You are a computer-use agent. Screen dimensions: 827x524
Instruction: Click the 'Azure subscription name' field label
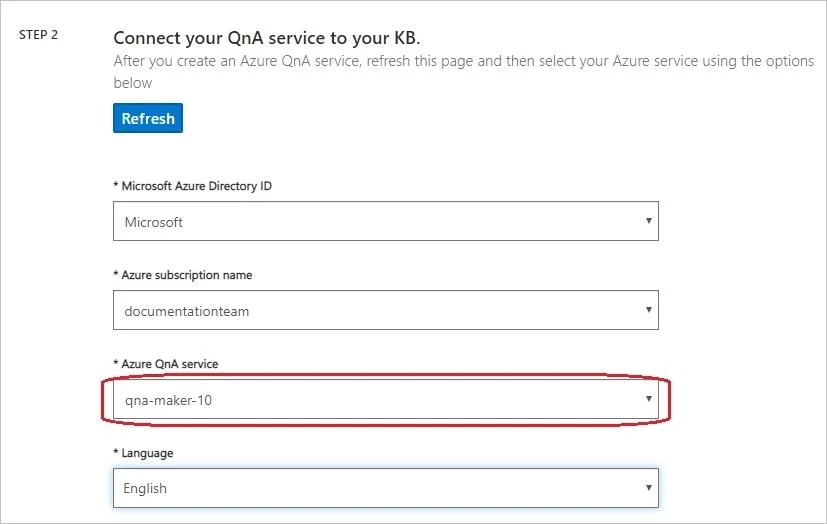pyautogui.click(x=182, y=275)
